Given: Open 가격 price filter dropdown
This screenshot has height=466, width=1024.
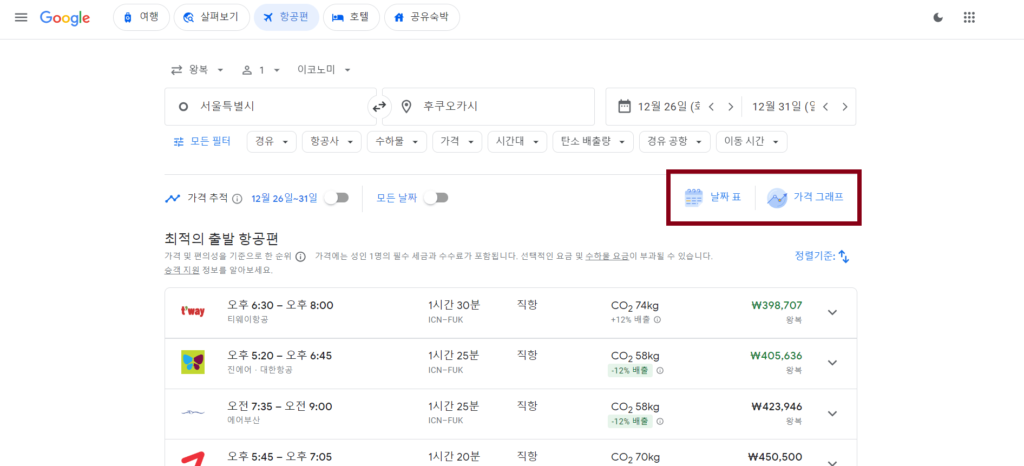Looking at the screenshot, I should pyautogui.click(x=457, y=142).
